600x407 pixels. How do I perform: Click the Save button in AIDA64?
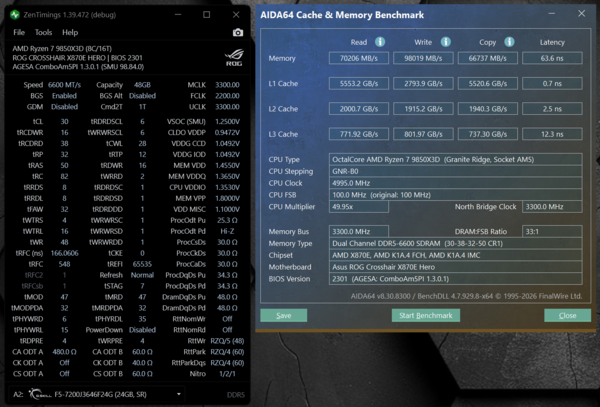(284, 315)
